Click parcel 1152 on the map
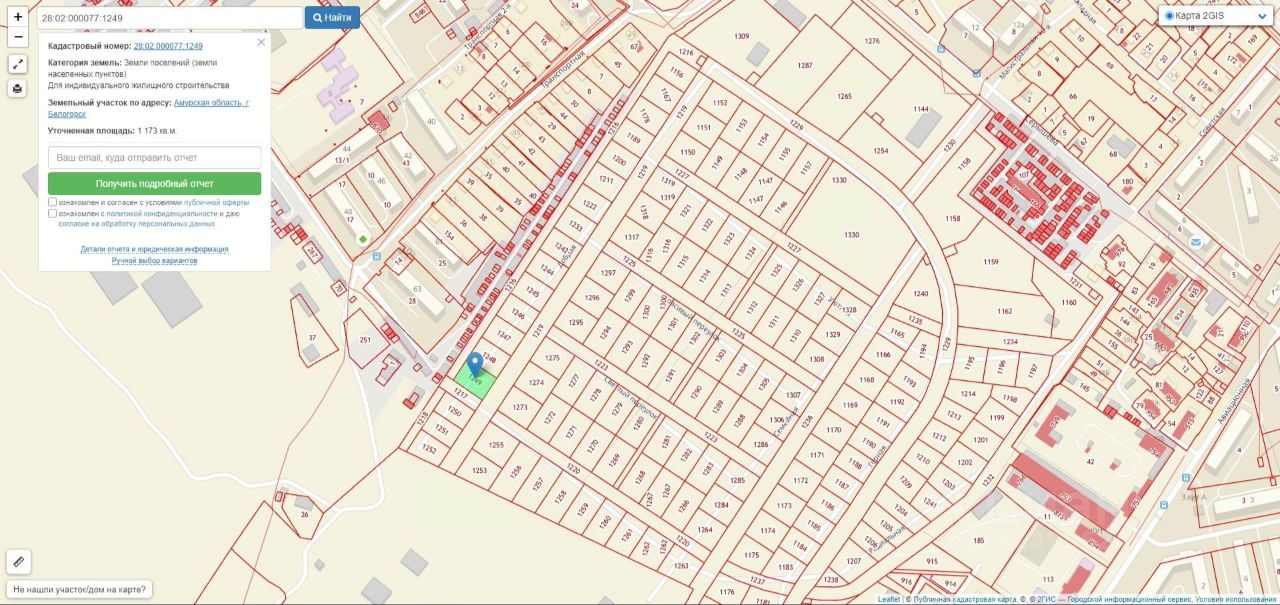The width and height of the screenshot is (1280, 605). pyautogui.click(x=720, y=103)
